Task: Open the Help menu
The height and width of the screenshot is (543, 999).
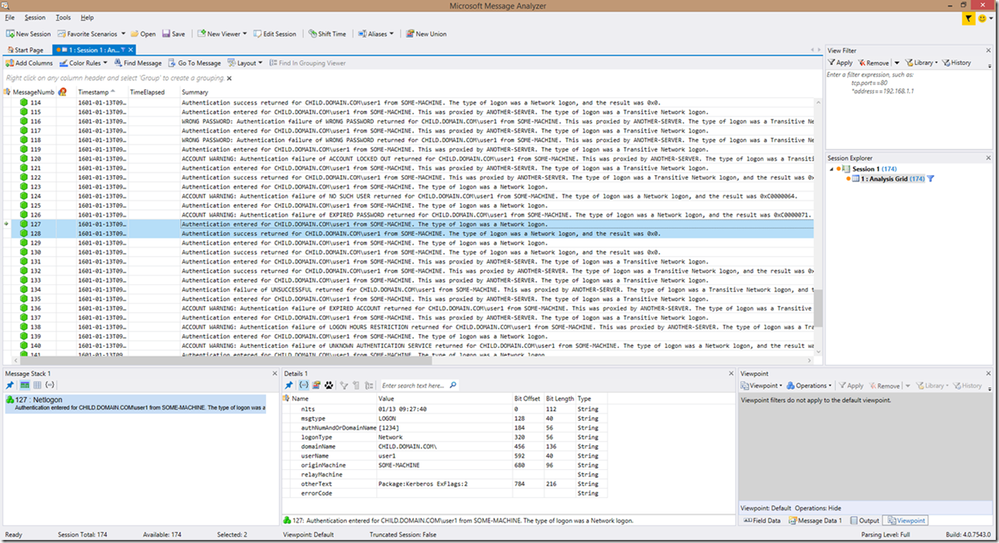Action: pyautogui.click(x=87, y=18)
